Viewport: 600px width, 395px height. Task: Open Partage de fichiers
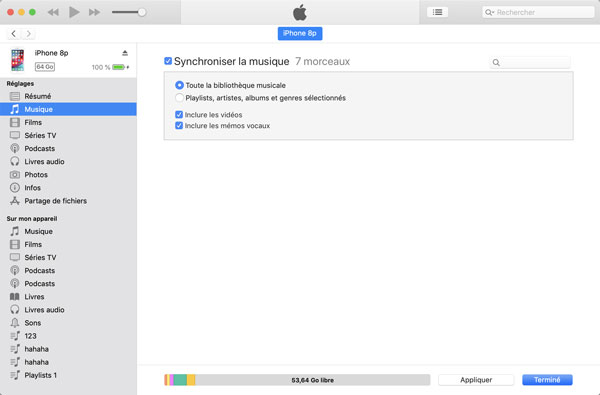tap(68, 201)
